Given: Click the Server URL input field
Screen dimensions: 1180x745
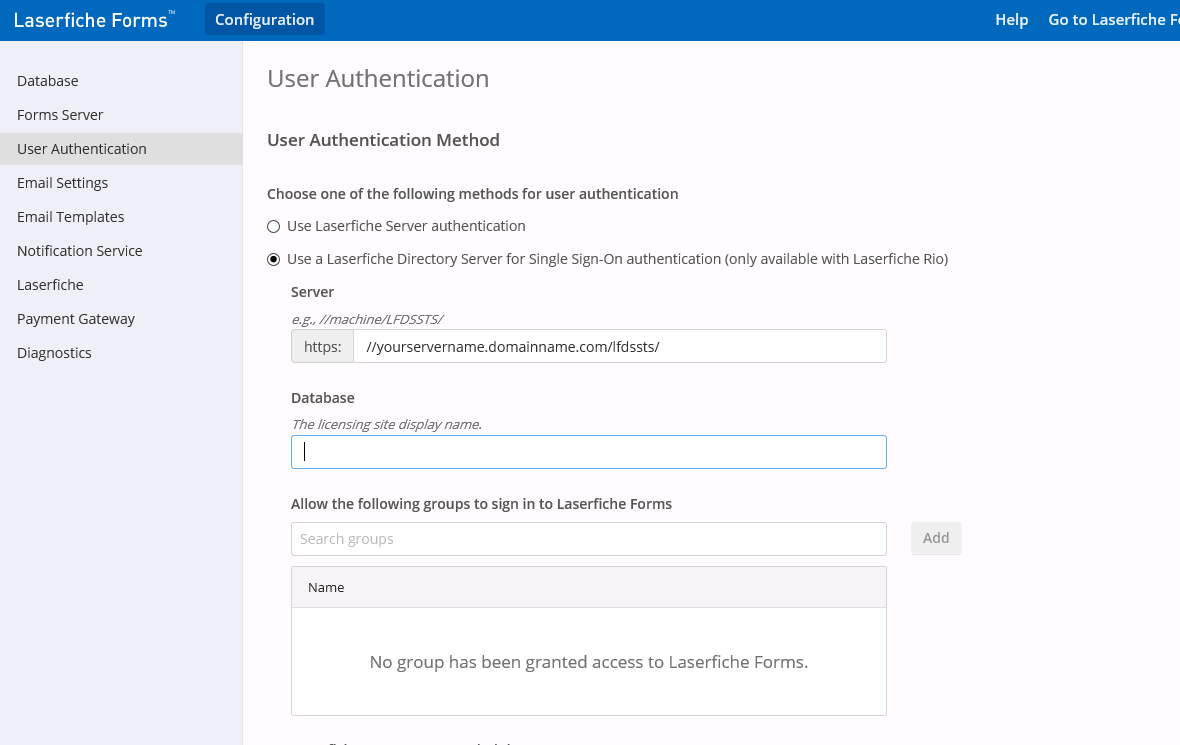Looking at the screenshot, I should tap(619, 346).
